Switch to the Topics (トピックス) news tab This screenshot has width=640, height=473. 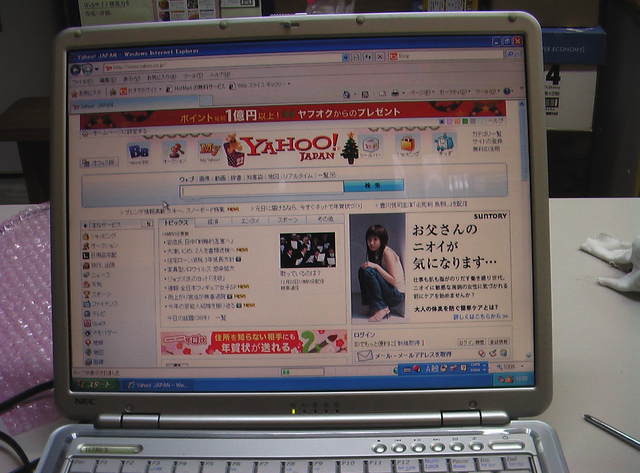click(177, 223)
